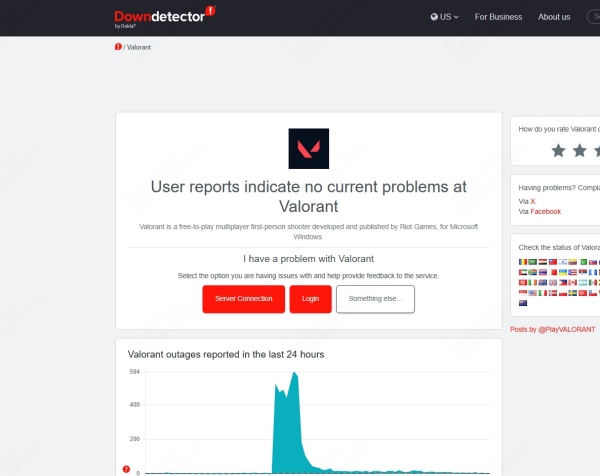Select the Colombia flag
This screenshot has height=476, width=600.
click(572, 262)
